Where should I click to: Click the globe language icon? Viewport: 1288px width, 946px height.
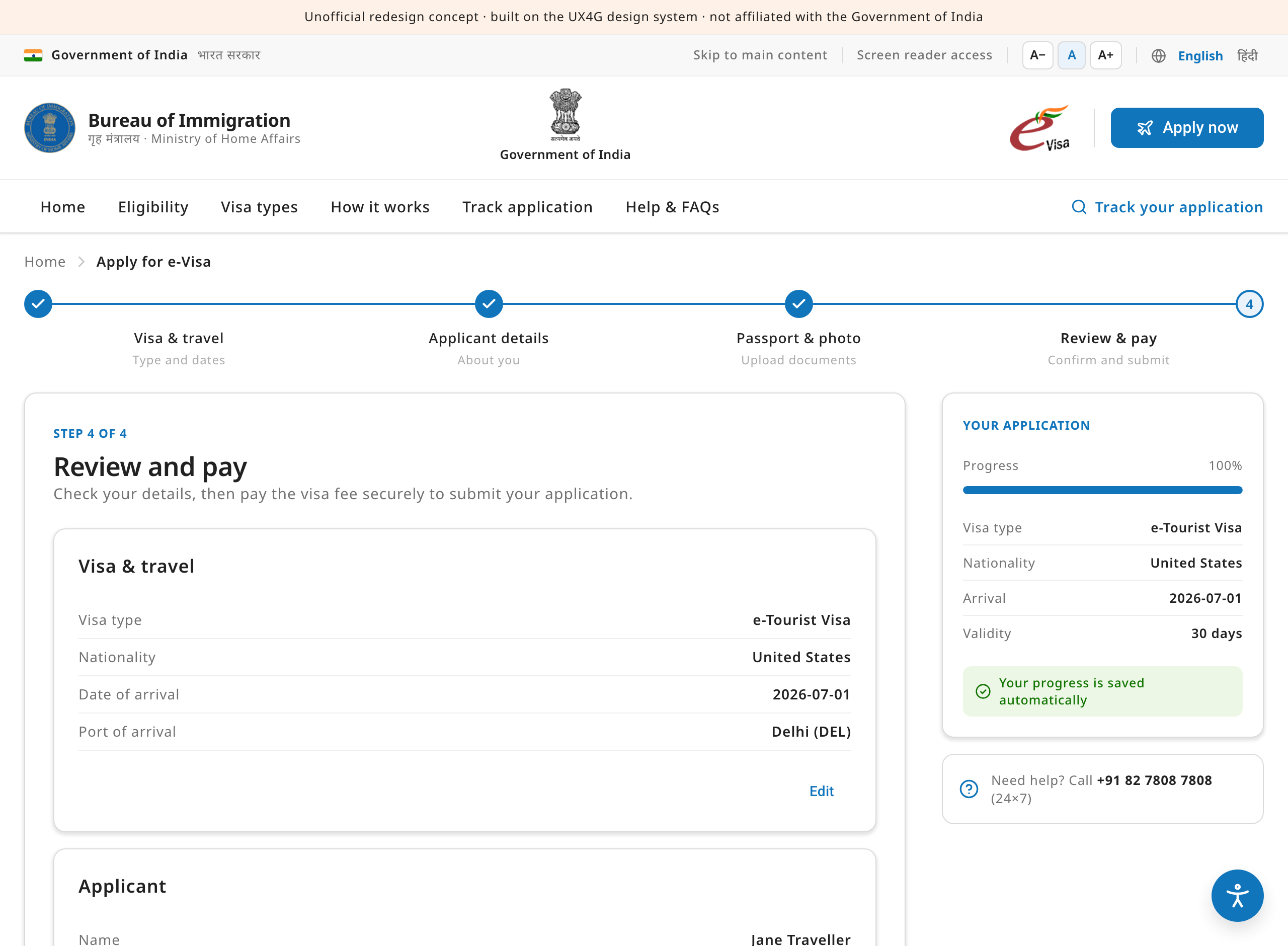(1158, 55)
